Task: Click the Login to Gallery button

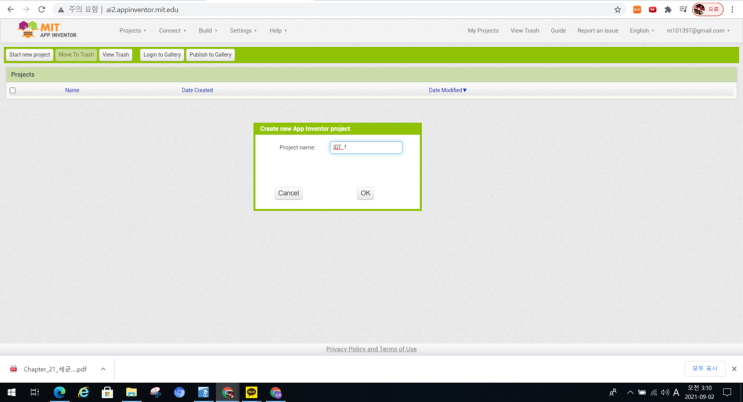Action: 162,55
